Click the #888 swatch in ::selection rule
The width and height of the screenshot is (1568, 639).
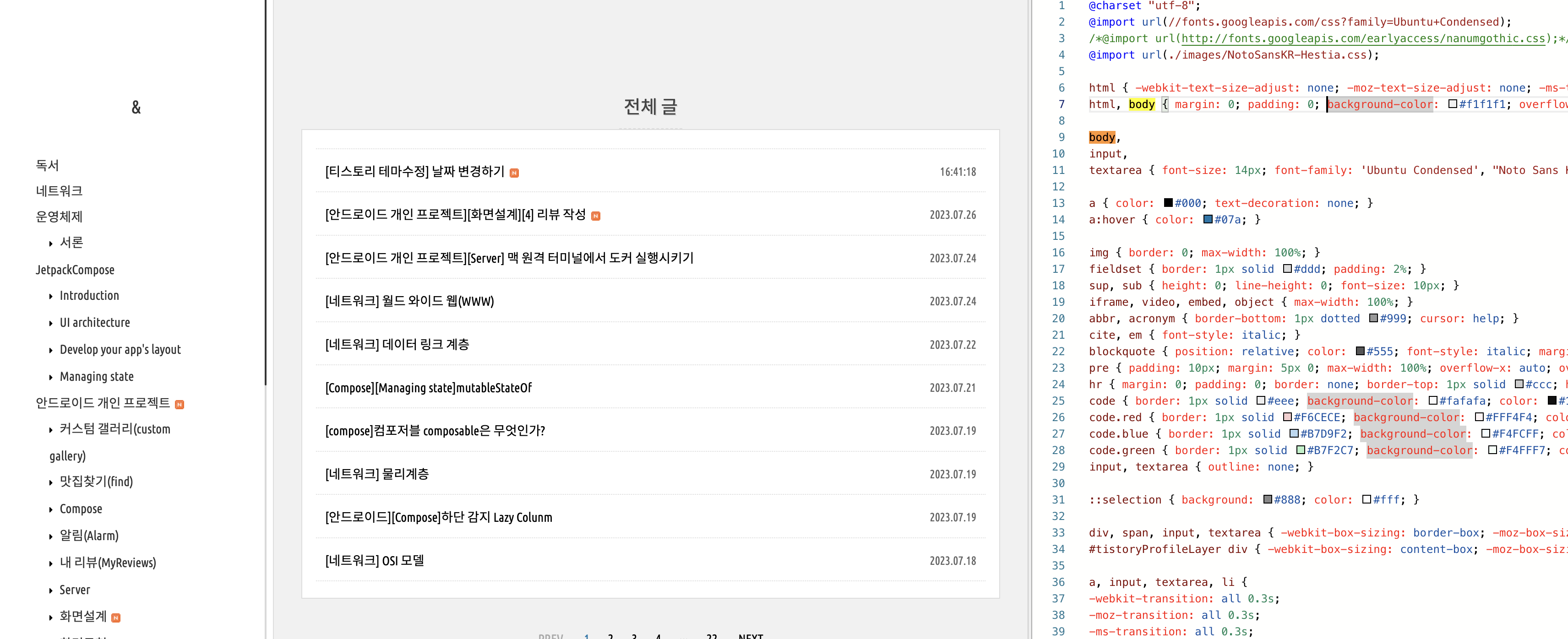coord(1267,500)
